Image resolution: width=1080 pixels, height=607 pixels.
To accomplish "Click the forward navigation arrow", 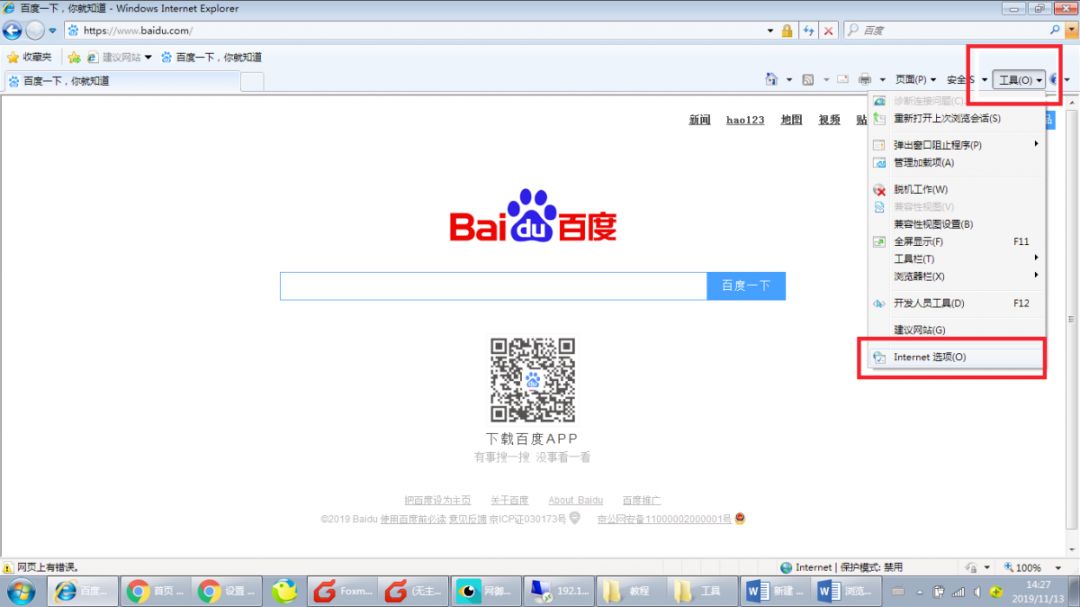I will [x=35, y=30].
